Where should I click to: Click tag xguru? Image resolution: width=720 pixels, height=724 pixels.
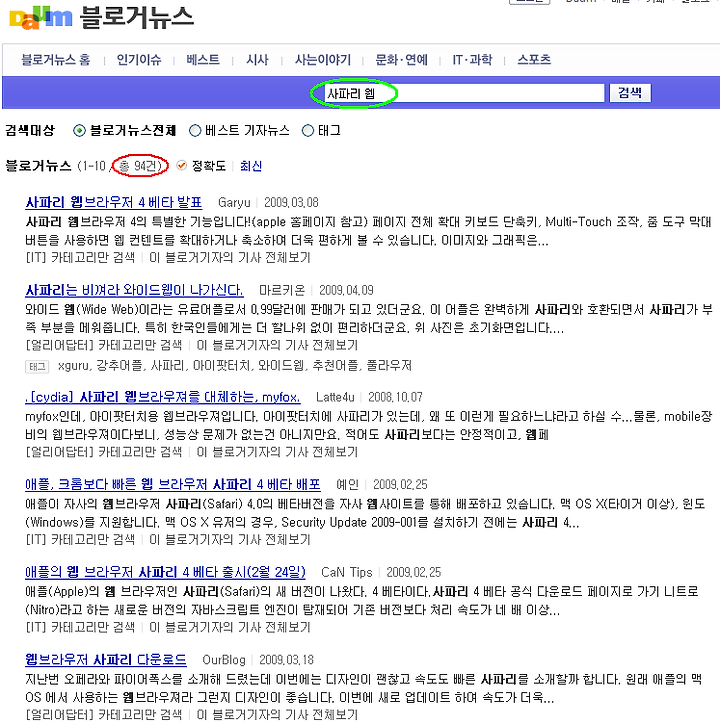coord(73,366)
